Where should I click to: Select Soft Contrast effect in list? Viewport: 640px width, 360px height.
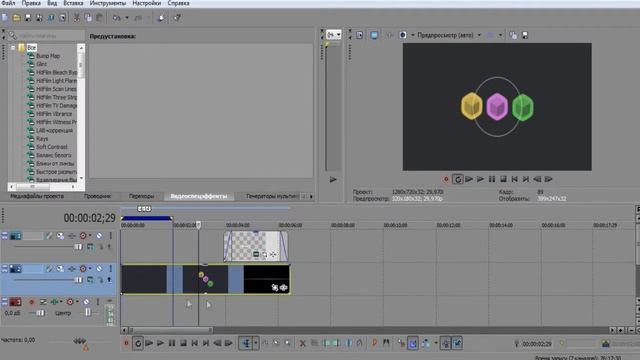51,147
